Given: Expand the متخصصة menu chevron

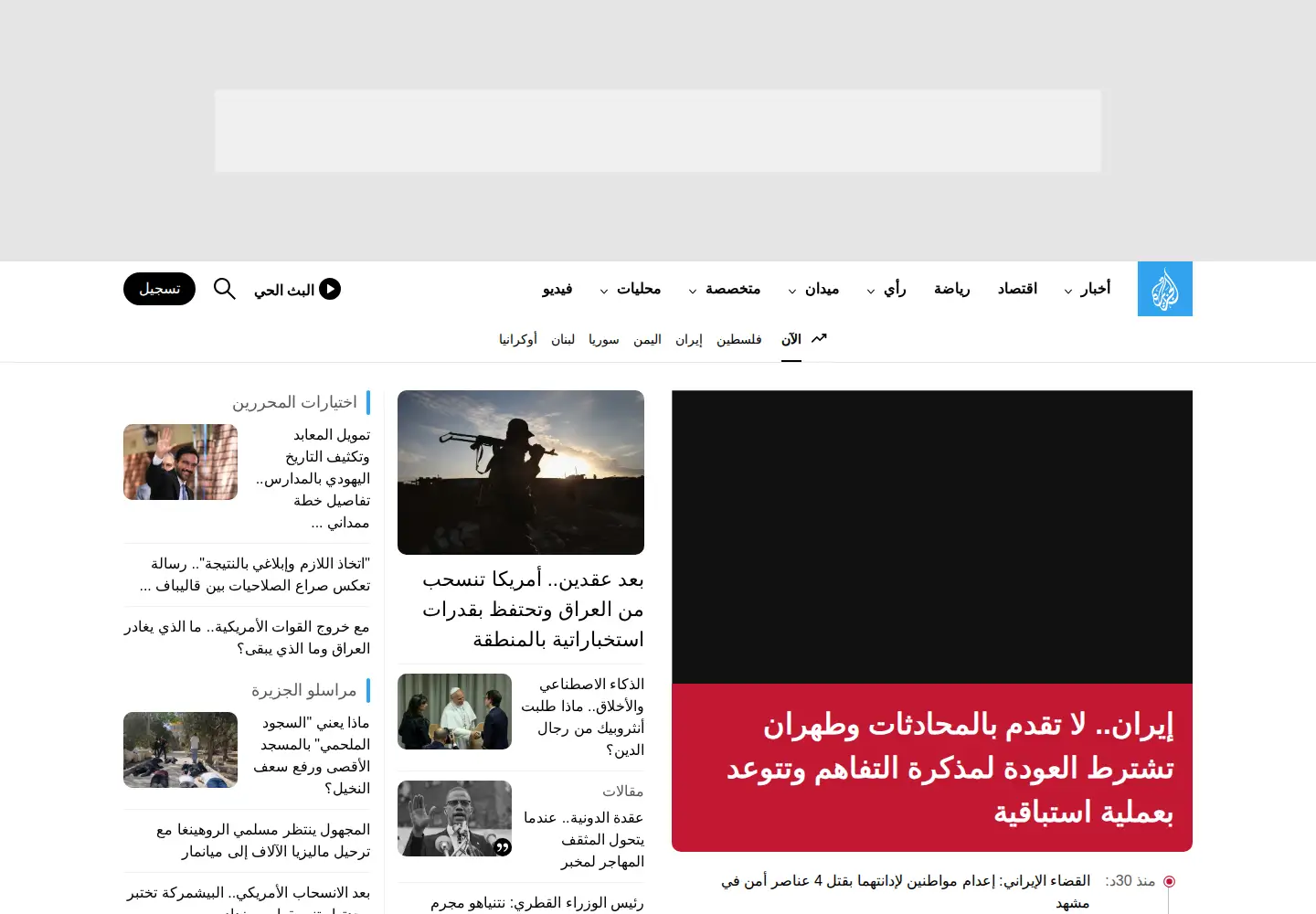Looking at the screenshot, I should coord(692,292).
